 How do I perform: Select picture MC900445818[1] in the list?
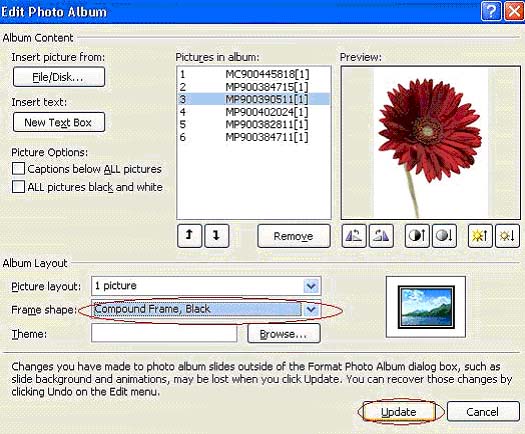253,74
